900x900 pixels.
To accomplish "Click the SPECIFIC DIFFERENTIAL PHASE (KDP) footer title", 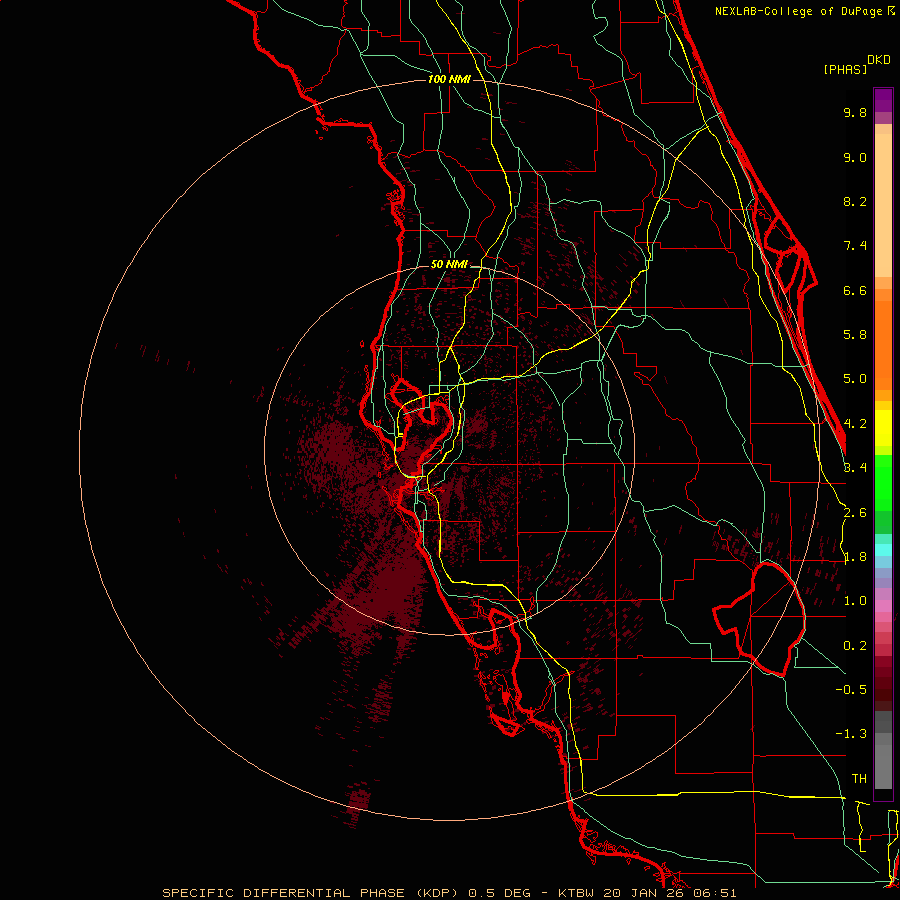I will tap(310, 893).
